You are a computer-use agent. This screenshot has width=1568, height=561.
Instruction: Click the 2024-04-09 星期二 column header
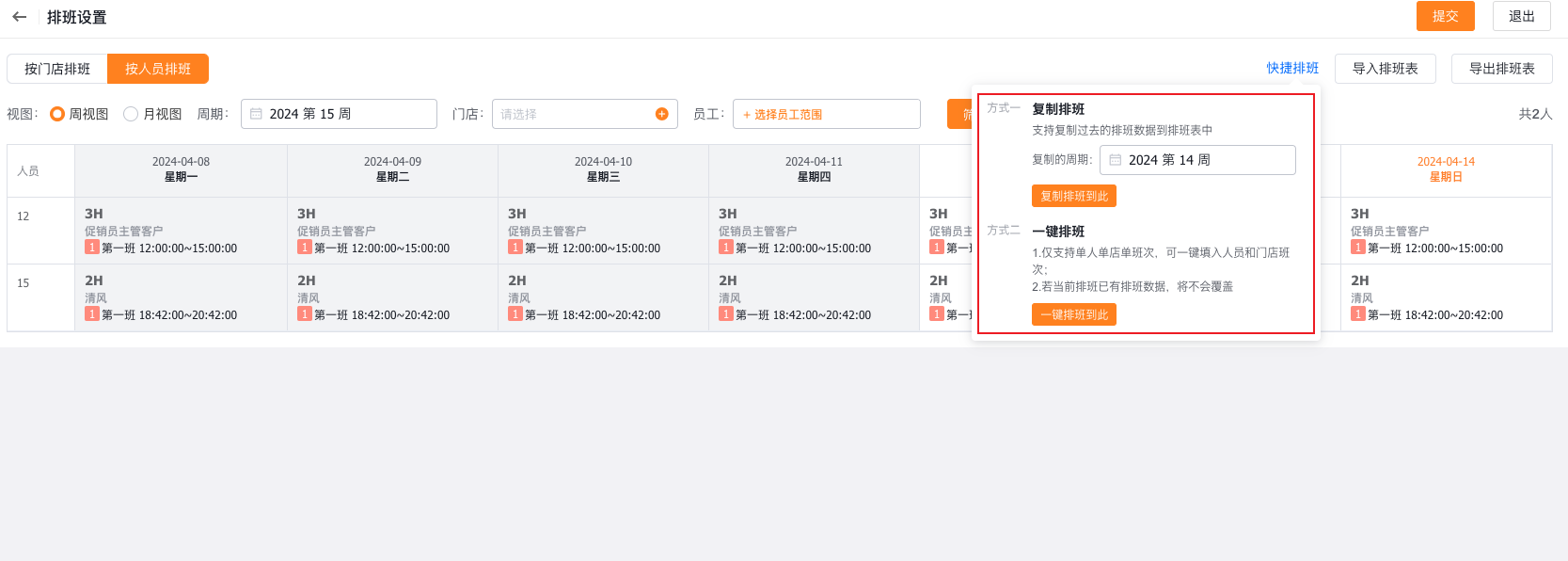click(x=392, y=170)
